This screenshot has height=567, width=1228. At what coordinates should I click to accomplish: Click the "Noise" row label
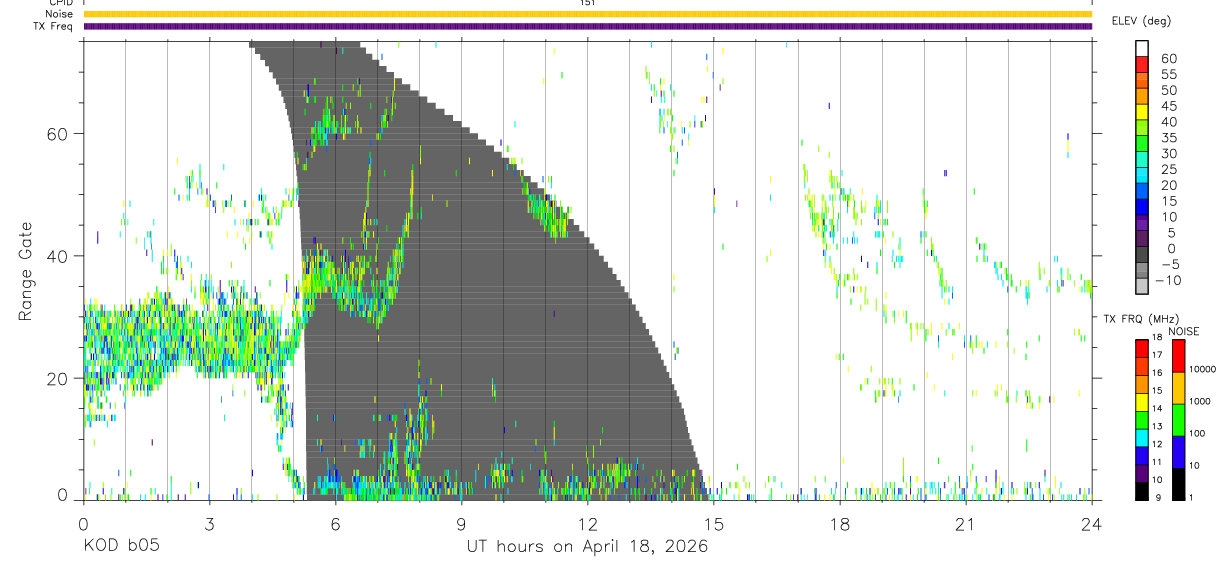tap(59, 14)
